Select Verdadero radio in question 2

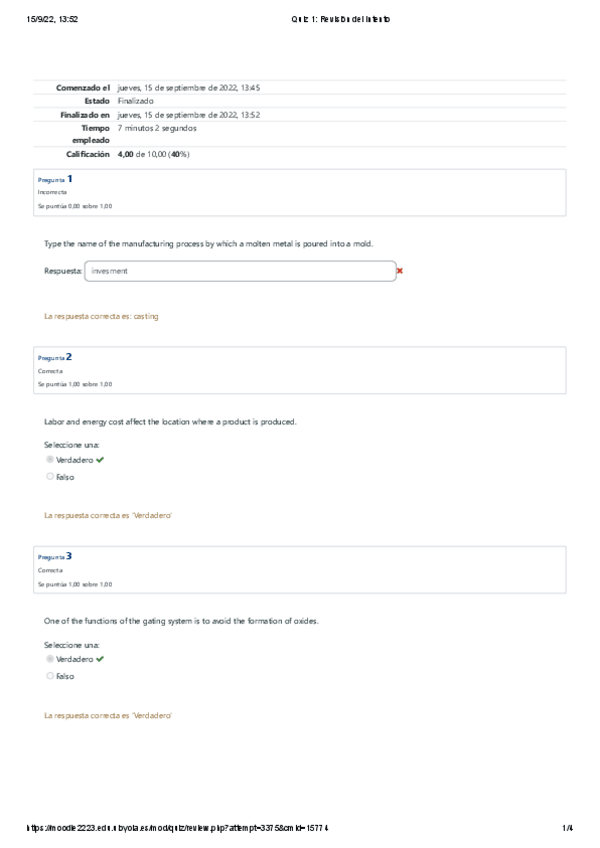coord(50,460)
